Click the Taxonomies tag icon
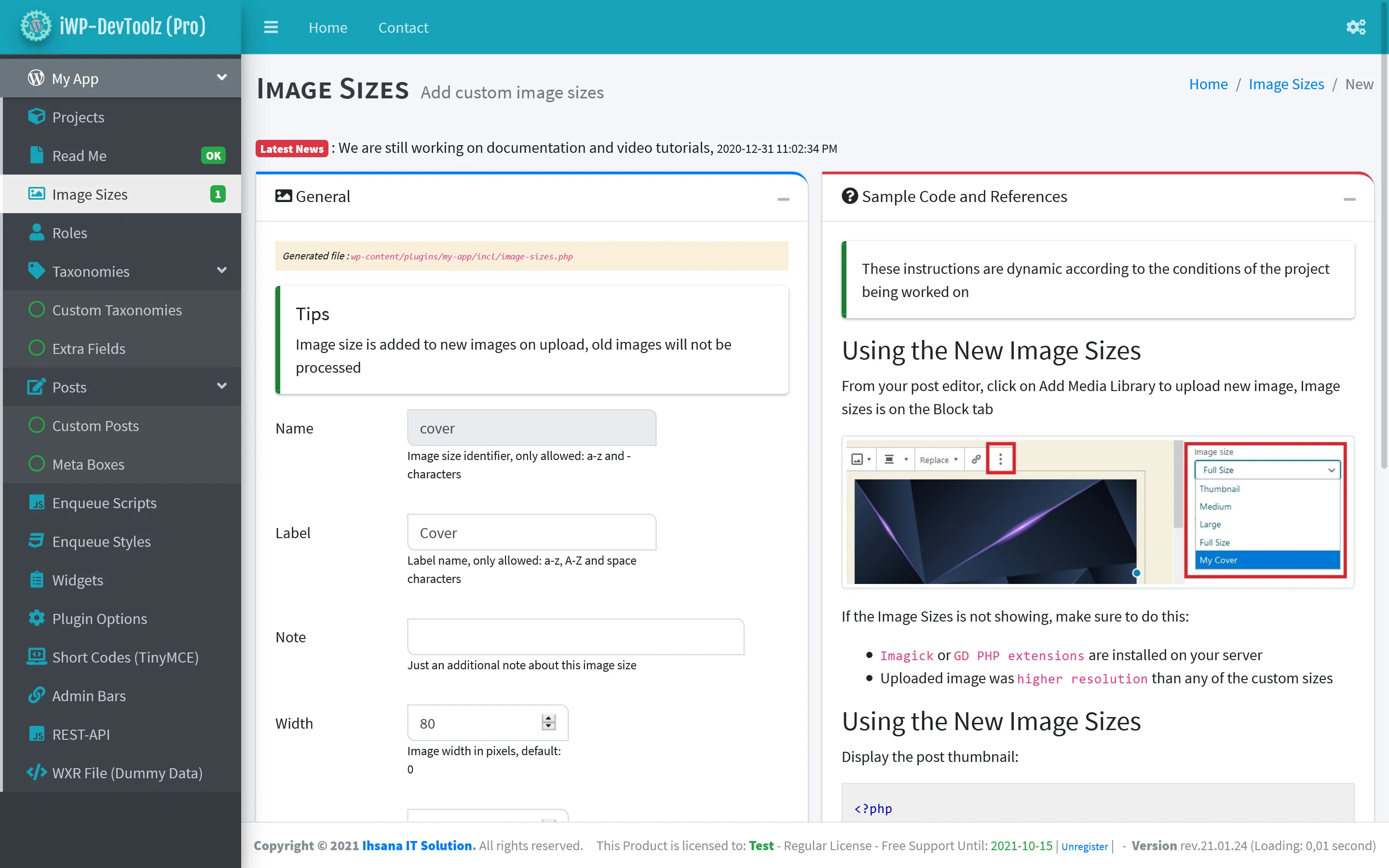Viewport: 1389px width, 868px height. click(36, 271)
